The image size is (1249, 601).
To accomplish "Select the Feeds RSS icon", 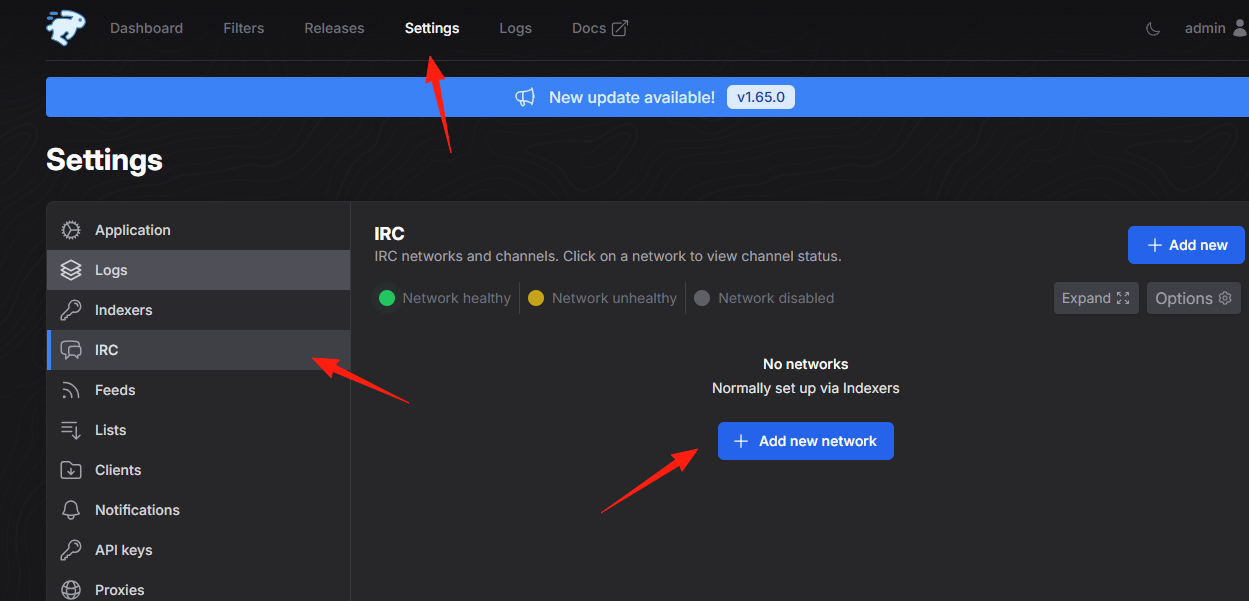I will 71,390.
